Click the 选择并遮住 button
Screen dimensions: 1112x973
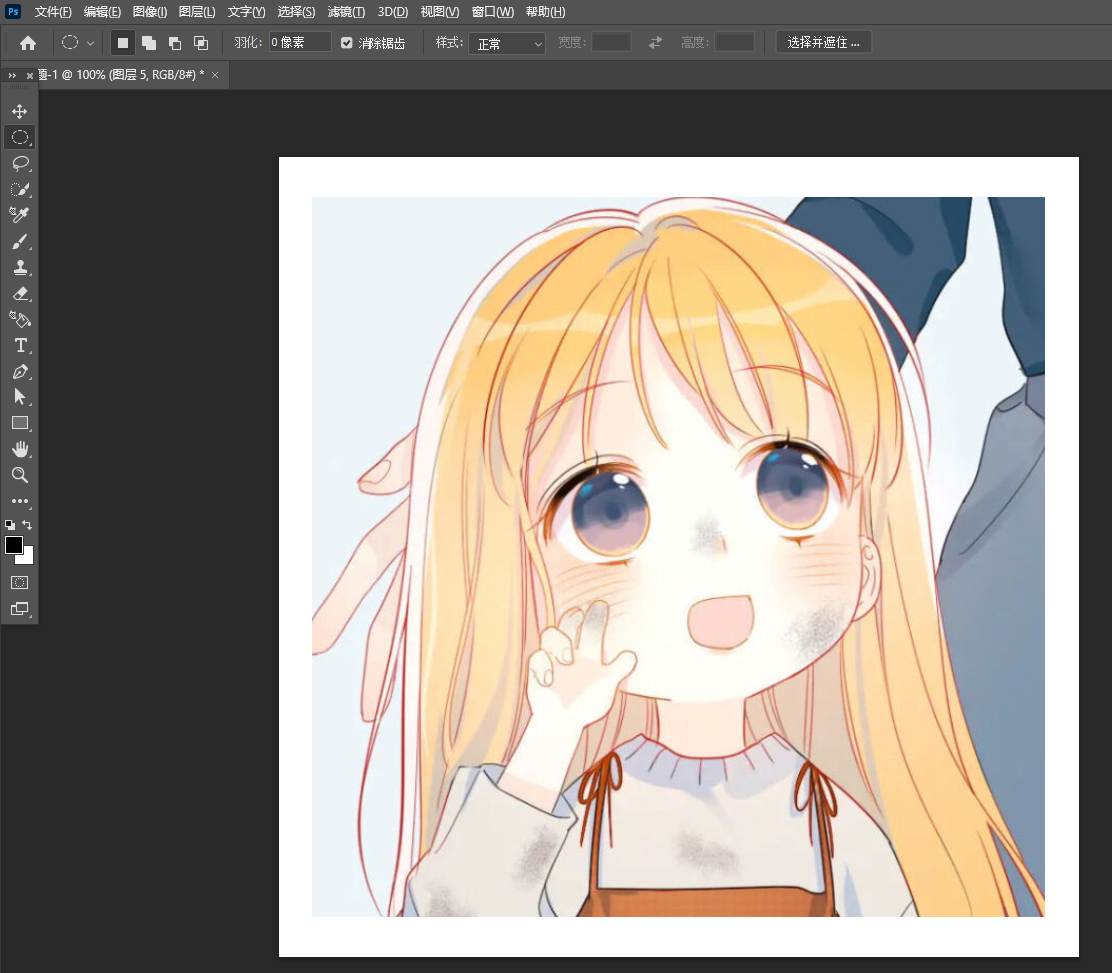823,43
